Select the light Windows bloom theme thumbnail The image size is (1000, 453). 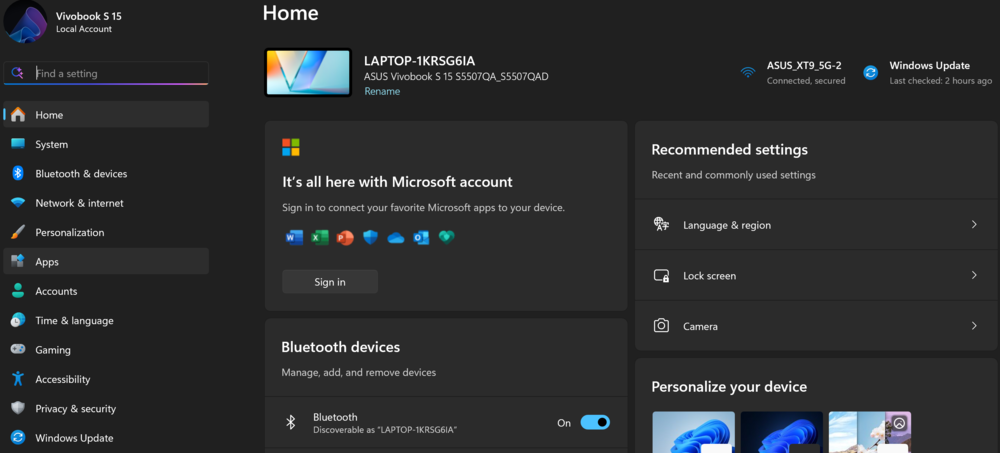point(693,432)
